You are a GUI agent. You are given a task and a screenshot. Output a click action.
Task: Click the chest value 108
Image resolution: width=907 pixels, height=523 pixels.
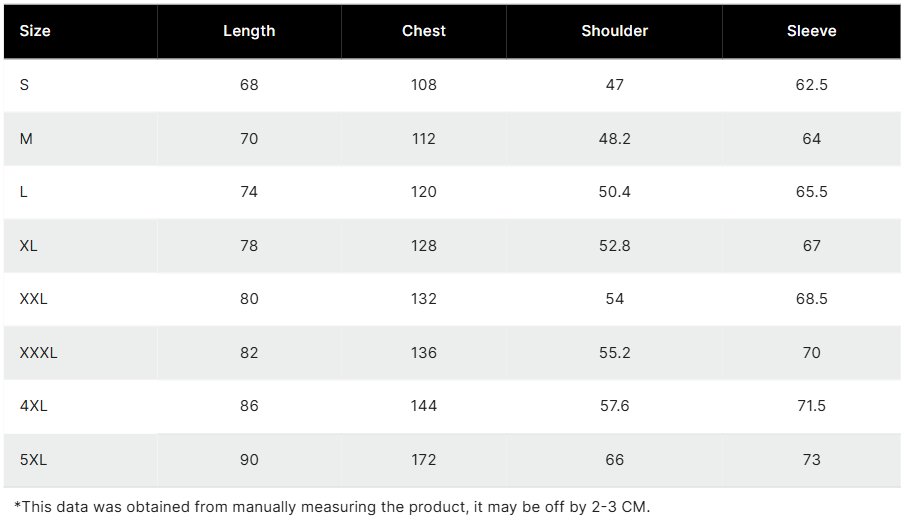pyautogui.click(x=424, y=85)
